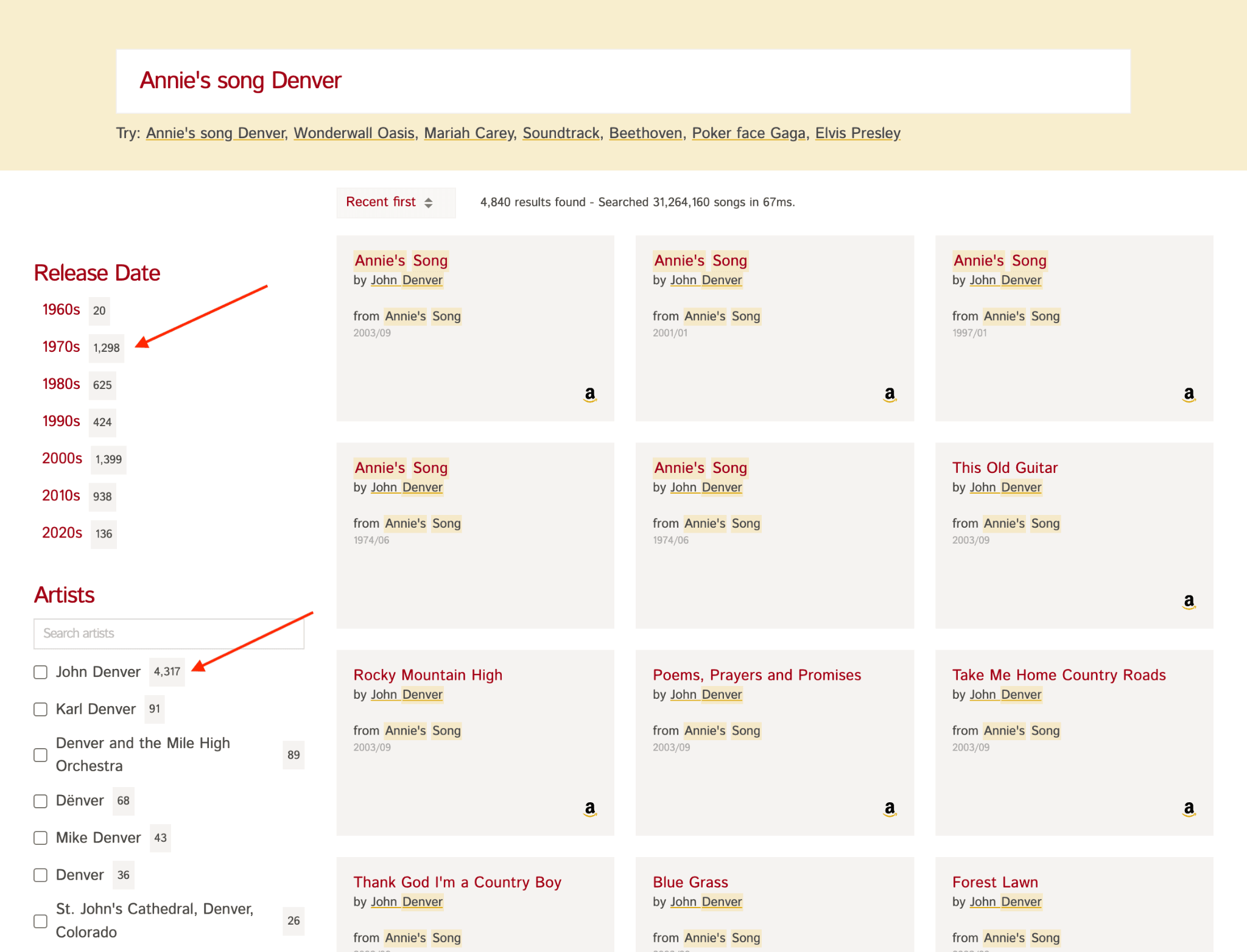1247x952 pixels.
Task: Open the Recent first sort order selector
Action: [x=395, y=202]
